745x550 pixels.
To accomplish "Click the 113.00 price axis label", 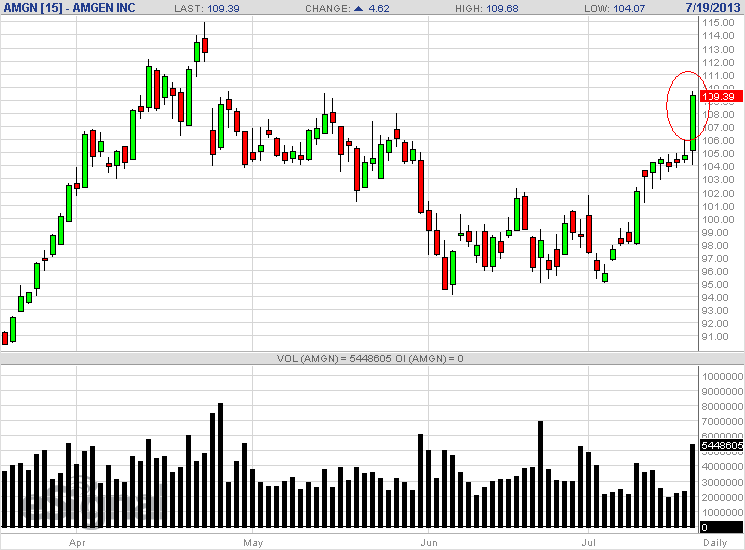I will (x=718, y=49).
